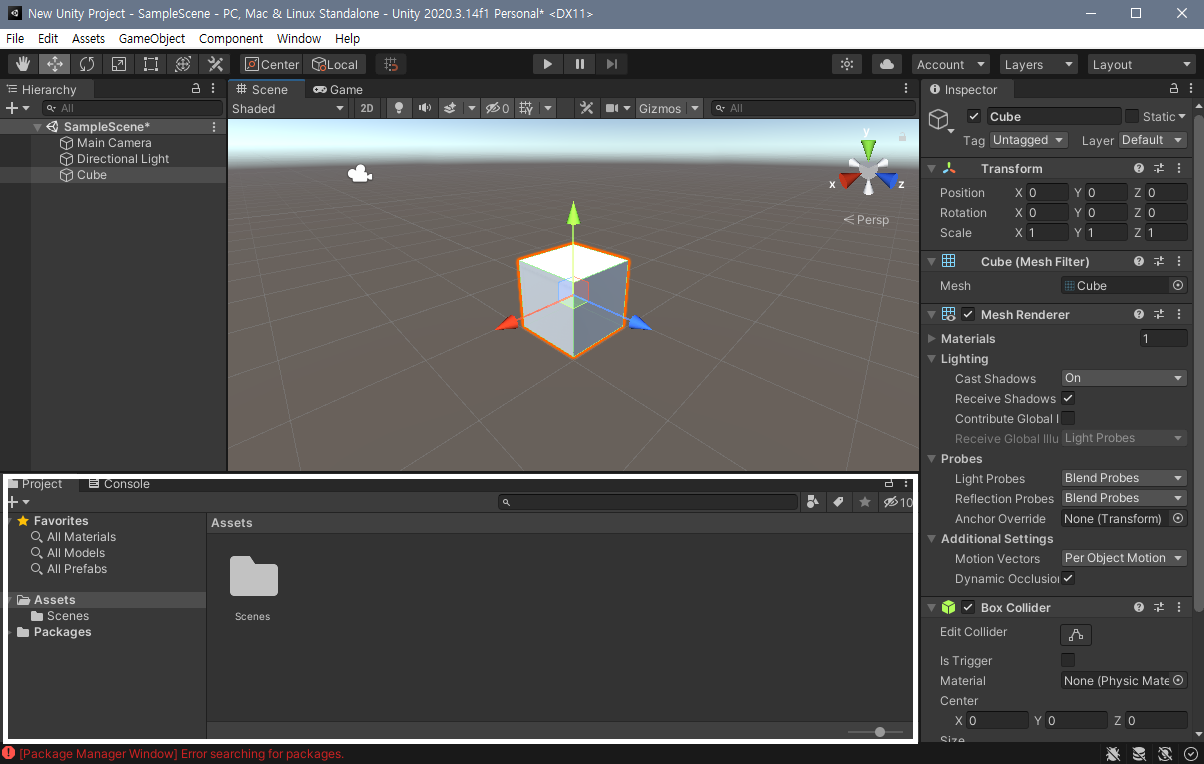Toggle scene grid visibility icon
Image resolution: width=1204 pixels, height=764 pixels.
pyautogui.click(x=526, y=108)
